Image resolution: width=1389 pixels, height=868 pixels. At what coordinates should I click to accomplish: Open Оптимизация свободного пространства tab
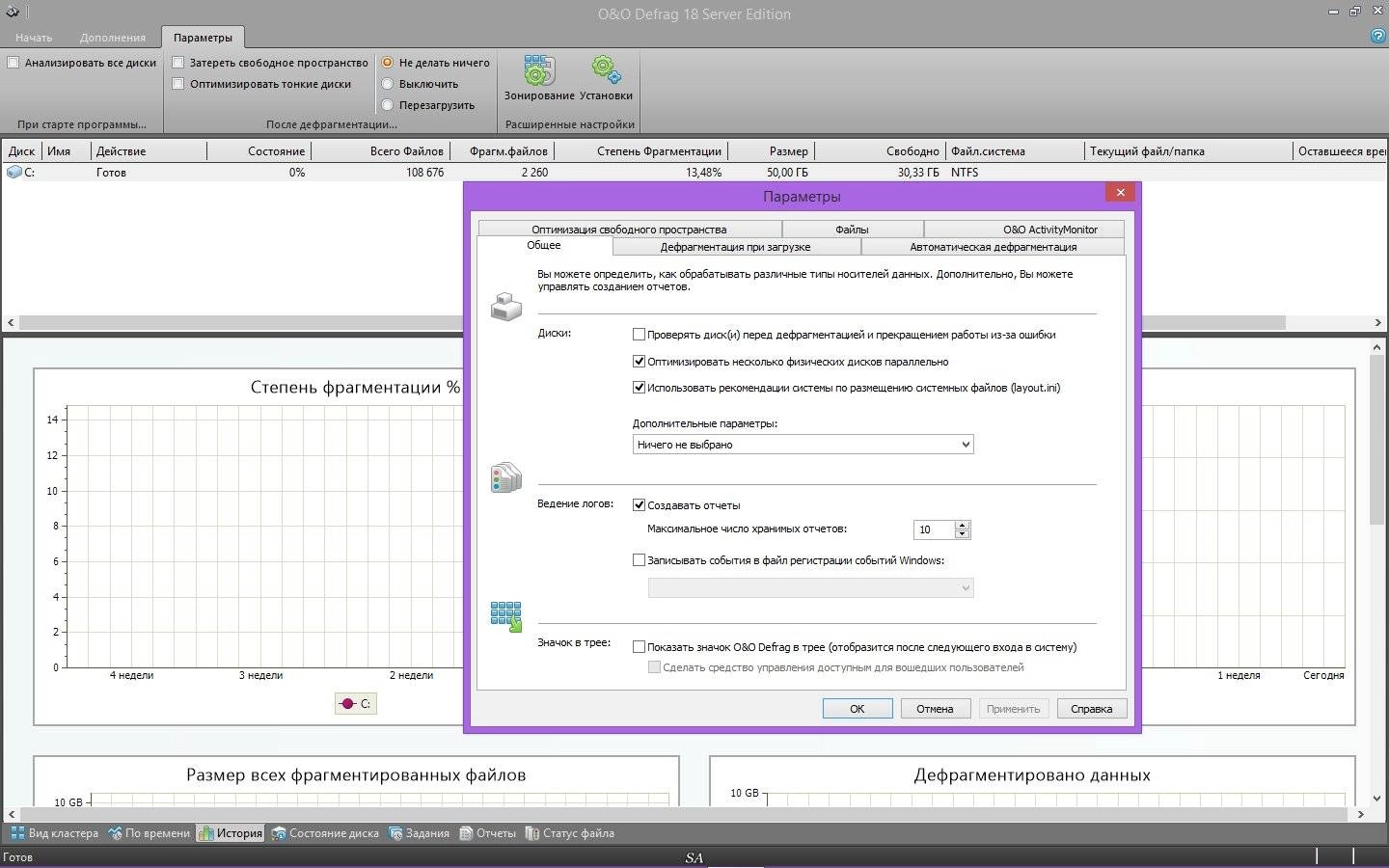pyautogui.click(x=629, y=230)
